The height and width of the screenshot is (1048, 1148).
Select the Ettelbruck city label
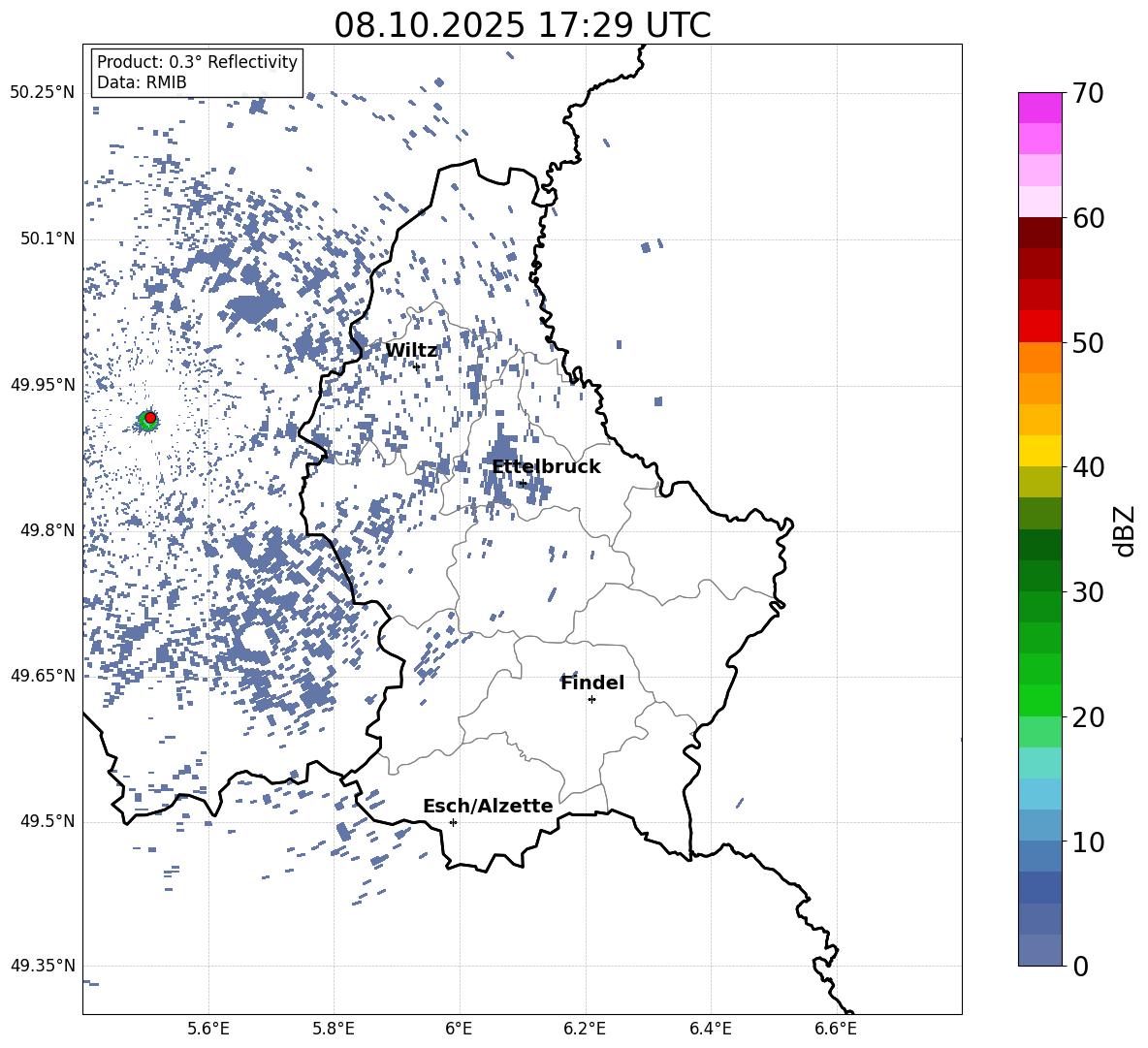click(546, 467)
